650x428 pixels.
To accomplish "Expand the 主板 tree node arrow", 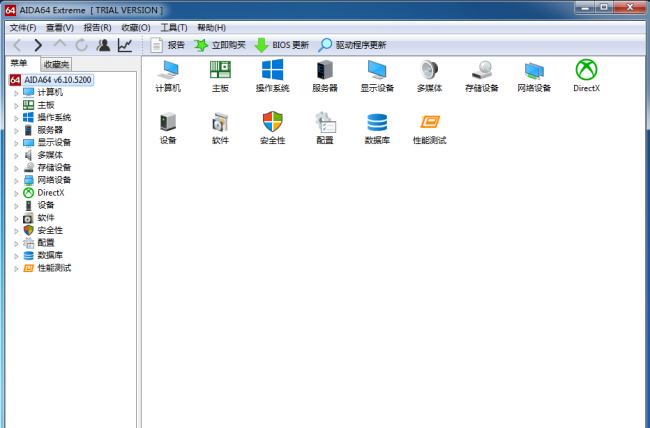I will click(16, 105).
